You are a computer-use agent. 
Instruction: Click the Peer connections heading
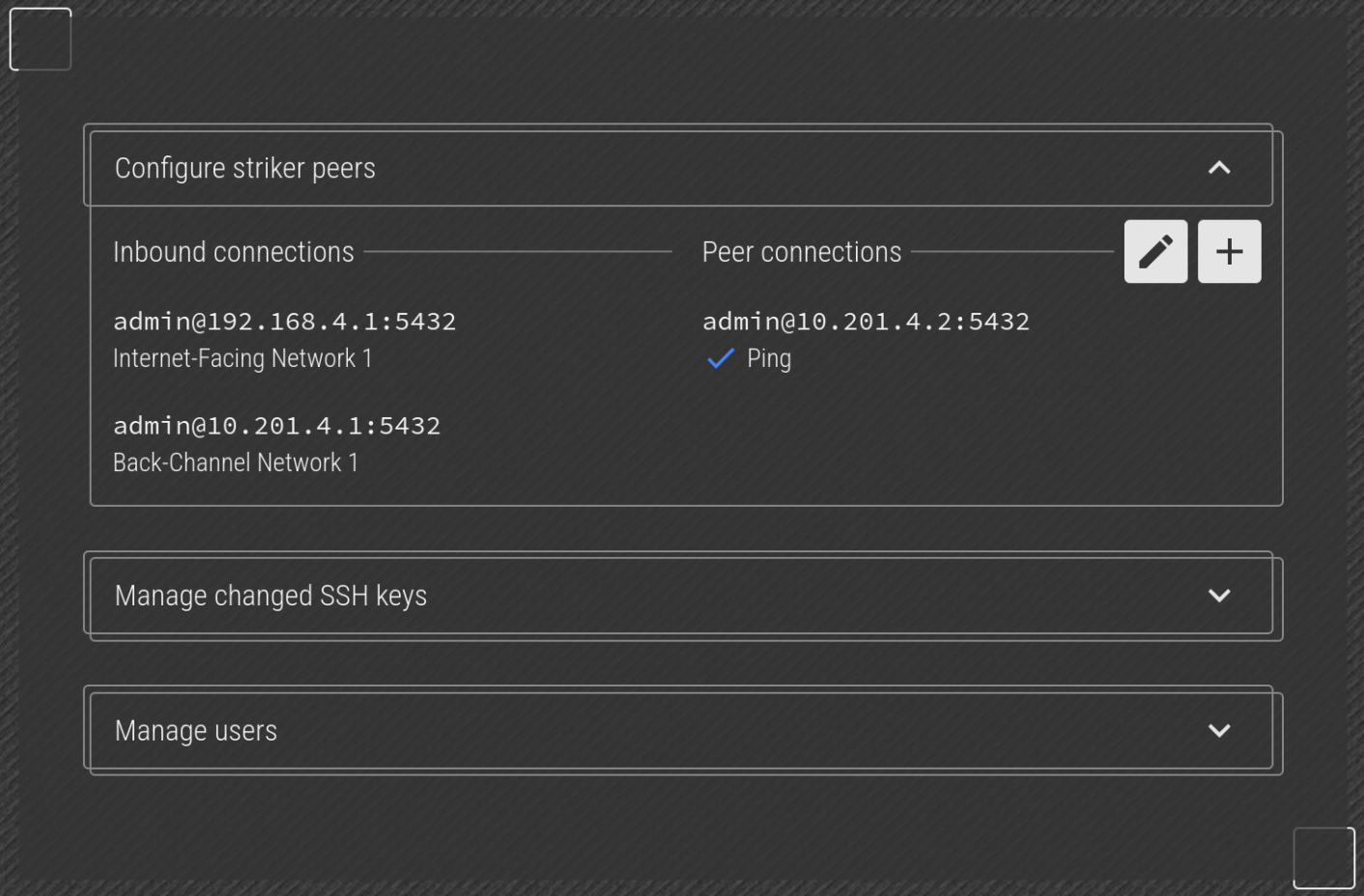(x=802, y=252)
